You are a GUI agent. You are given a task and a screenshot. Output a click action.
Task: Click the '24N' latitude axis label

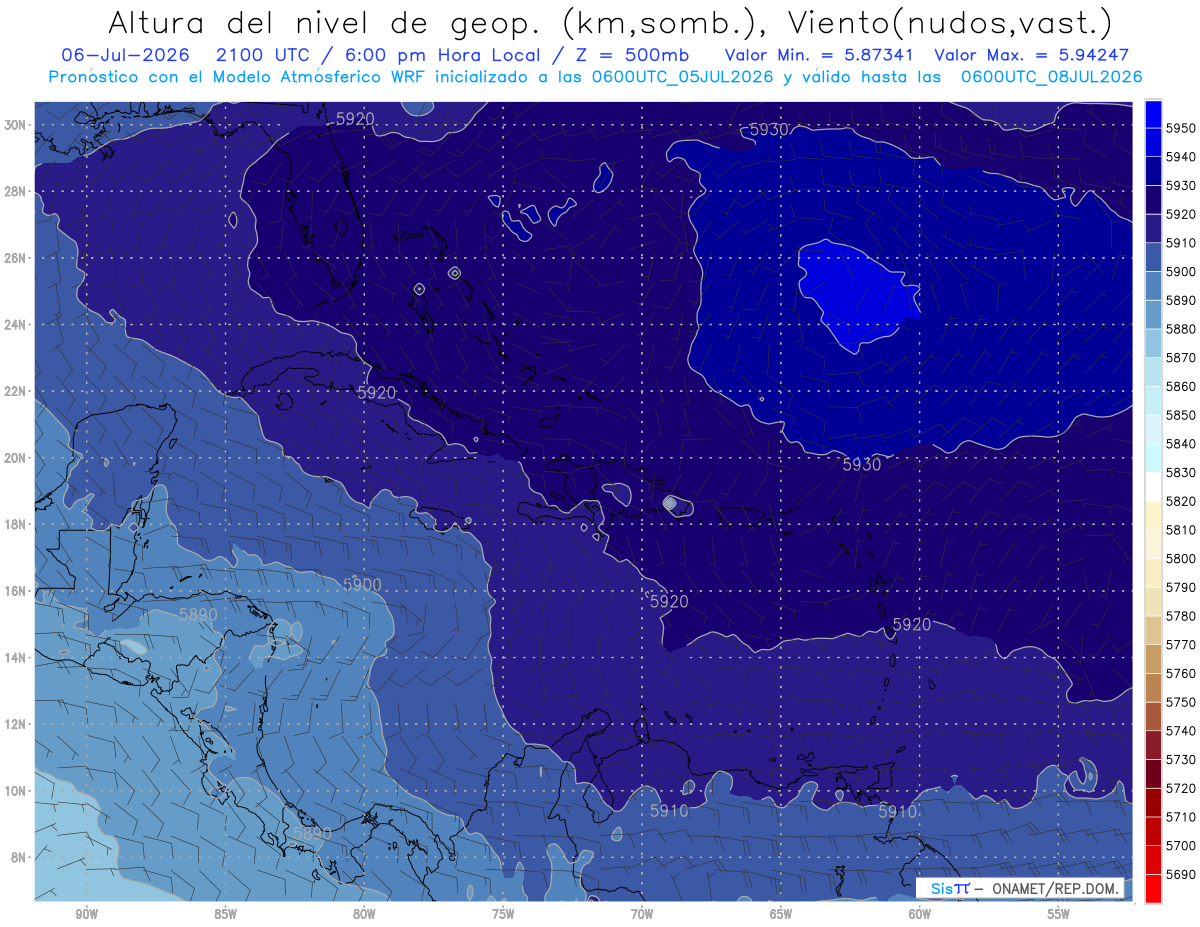[16, 324]
